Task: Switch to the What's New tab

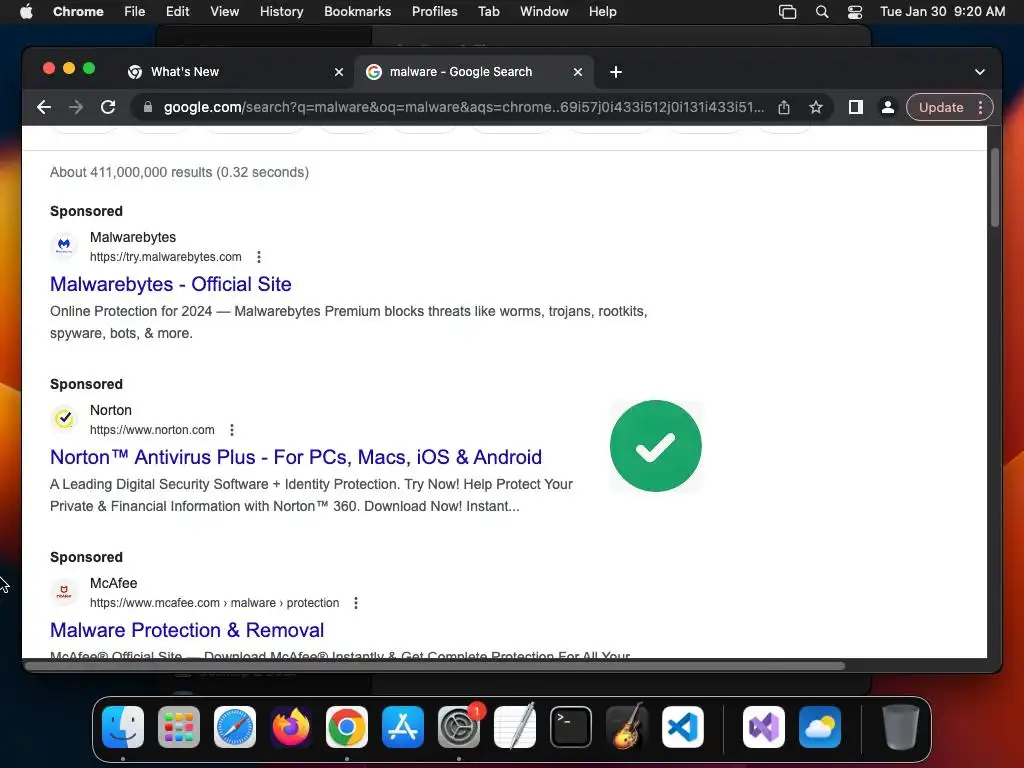Action: pyautogui.click(x=233, y=72)
